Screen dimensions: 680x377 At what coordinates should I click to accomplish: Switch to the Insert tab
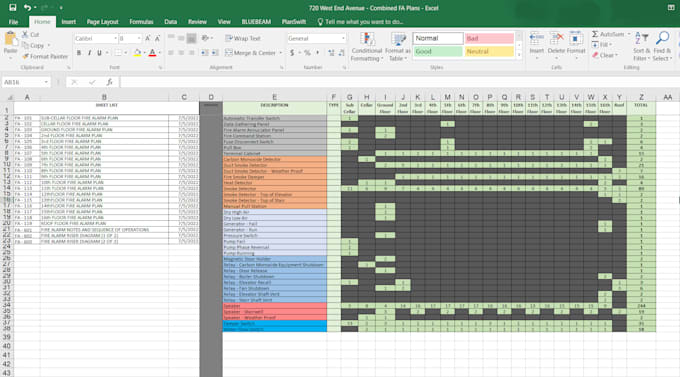tap(69, 22)
